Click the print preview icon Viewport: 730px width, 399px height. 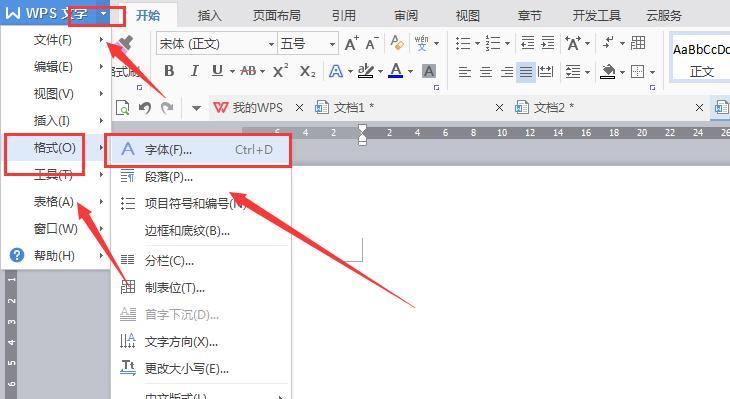coord(122,108)
